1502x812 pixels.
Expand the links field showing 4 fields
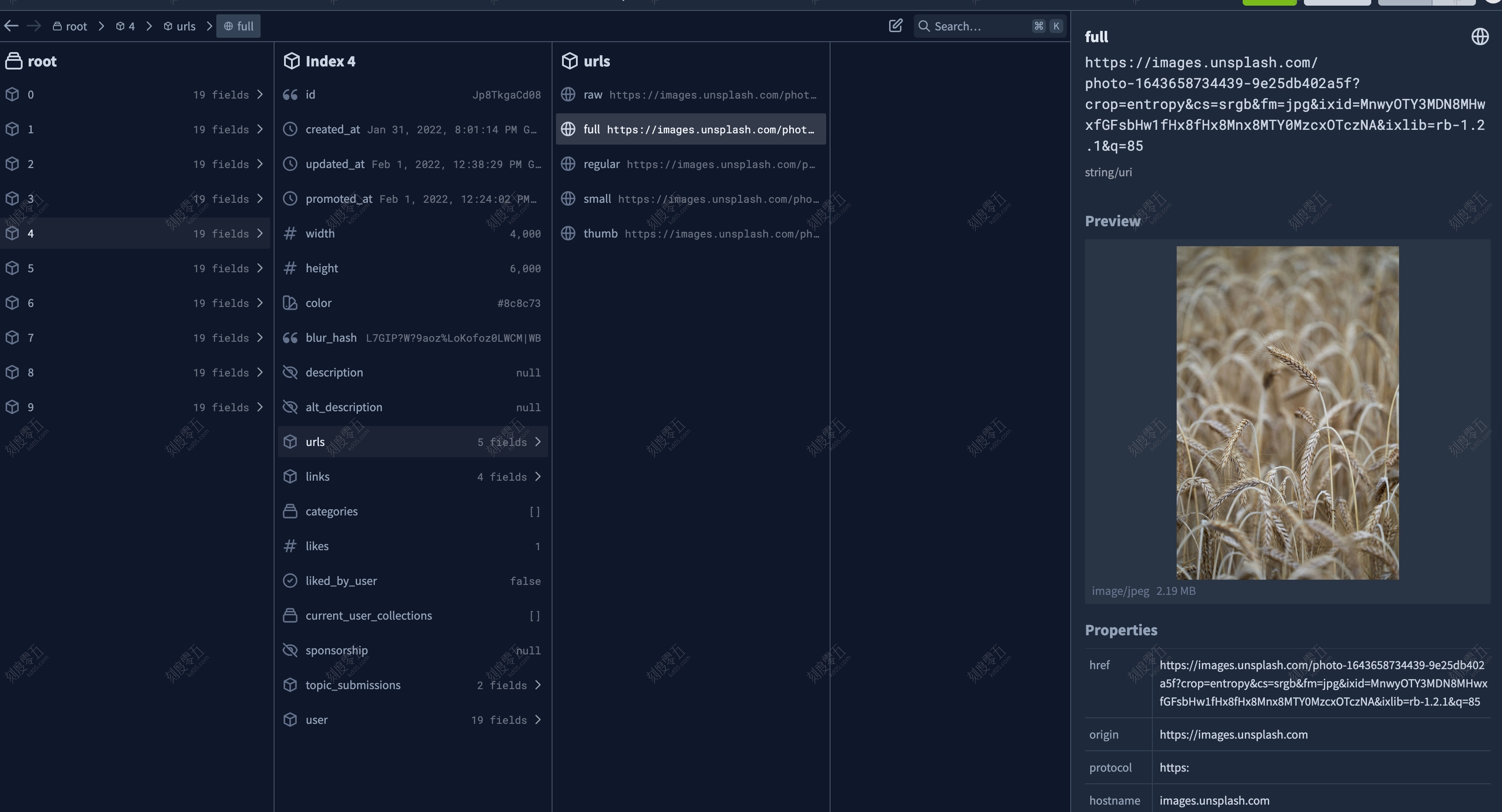538,476
